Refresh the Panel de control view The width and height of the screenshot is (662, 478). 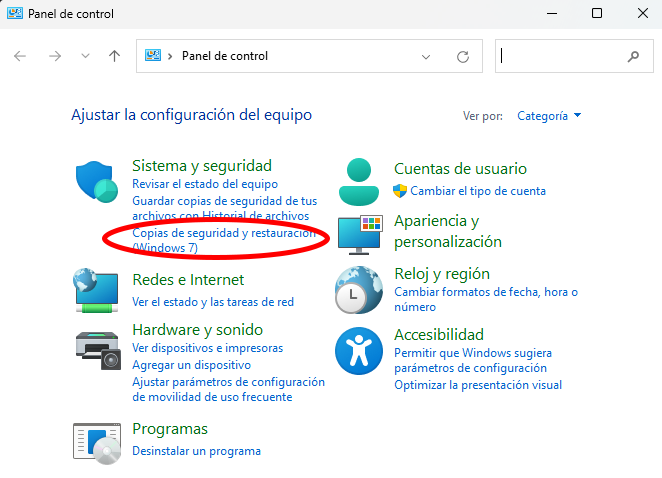tap(463, 57)
